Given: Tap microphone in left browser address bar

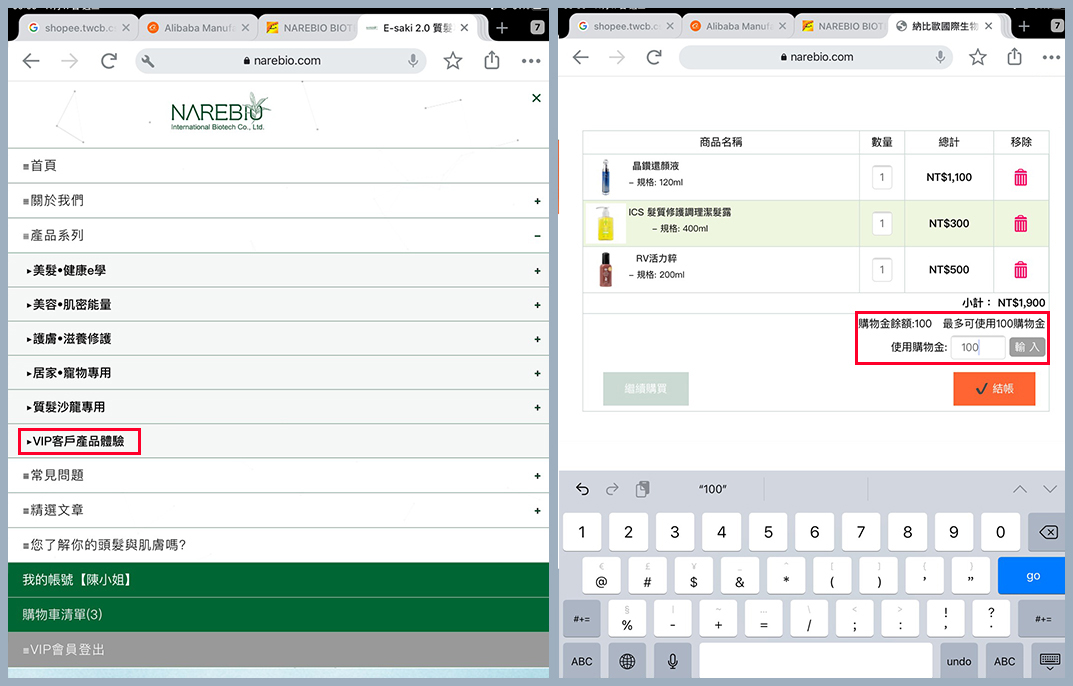Looking at the screenshot, I should point(413,60).
